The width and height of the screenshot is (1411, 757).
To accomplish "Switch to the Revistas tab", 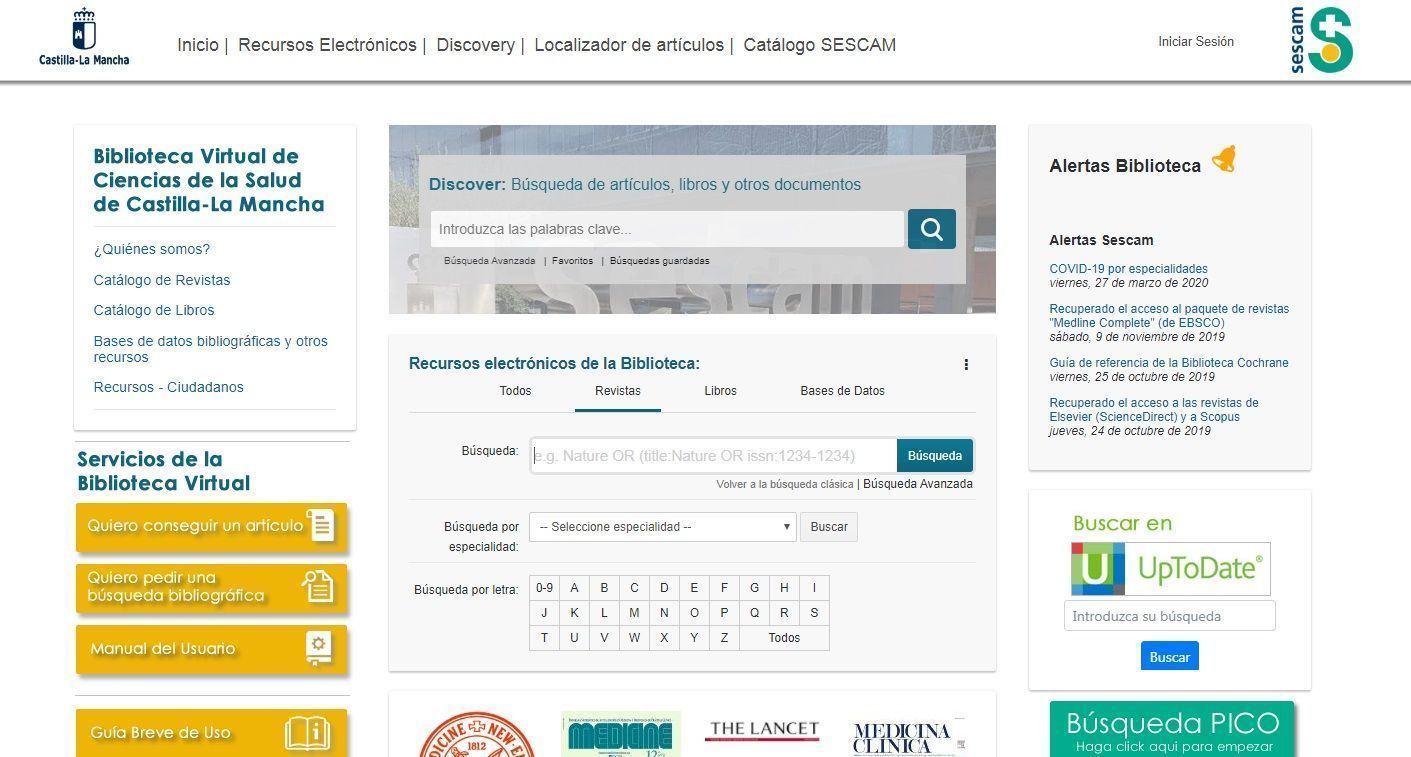I will 618,391.
